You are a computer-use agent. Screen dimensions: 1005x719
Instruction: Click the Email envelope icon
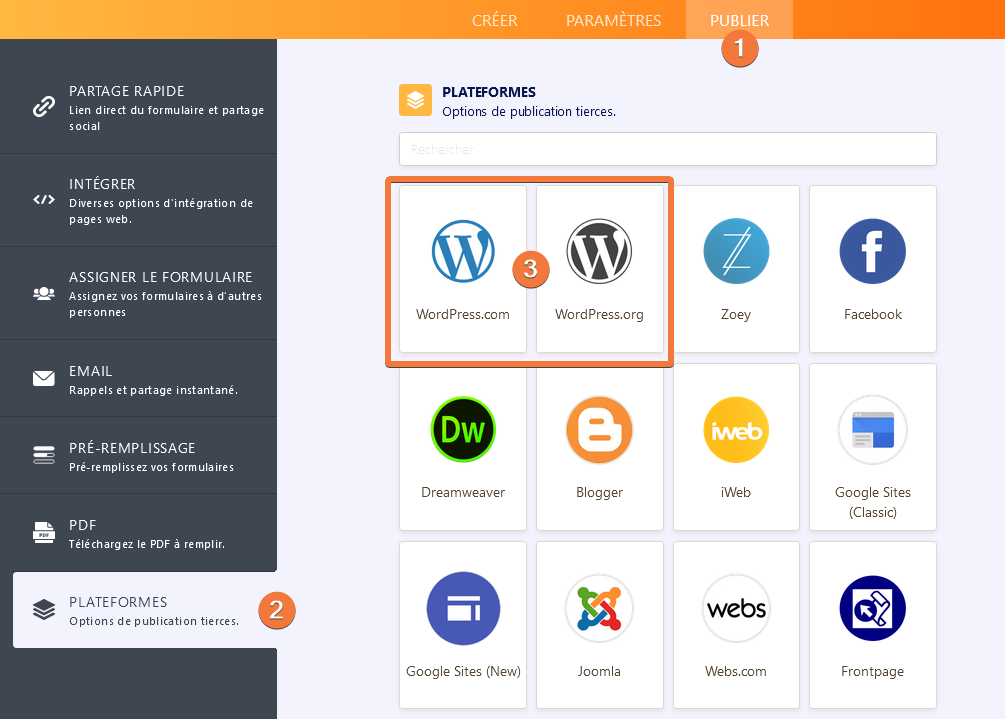pyautogui.click(x=44, y=378)
